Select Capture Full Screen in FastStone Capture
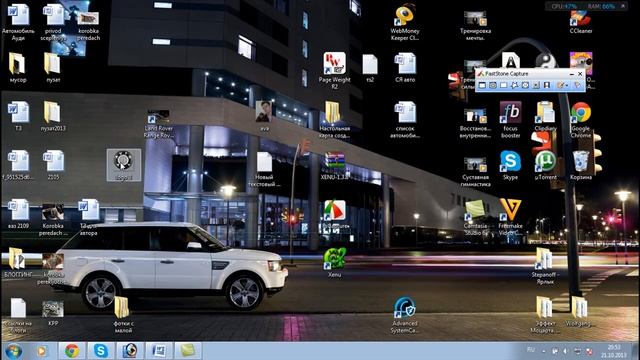 pos(525,85)
